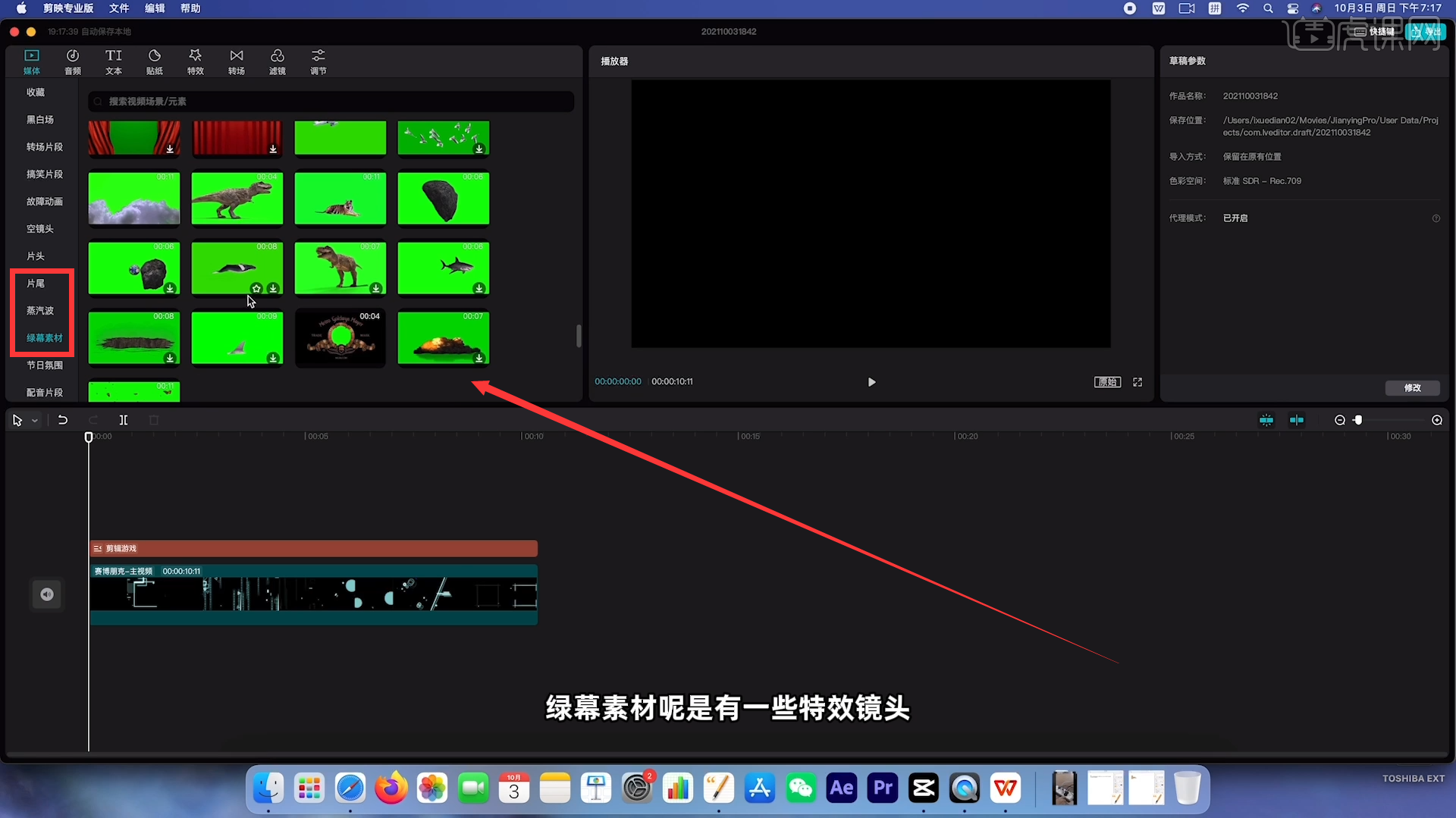1456x818 pixels.
Task: Undo the last edit
Action: [x=63, y=420]
